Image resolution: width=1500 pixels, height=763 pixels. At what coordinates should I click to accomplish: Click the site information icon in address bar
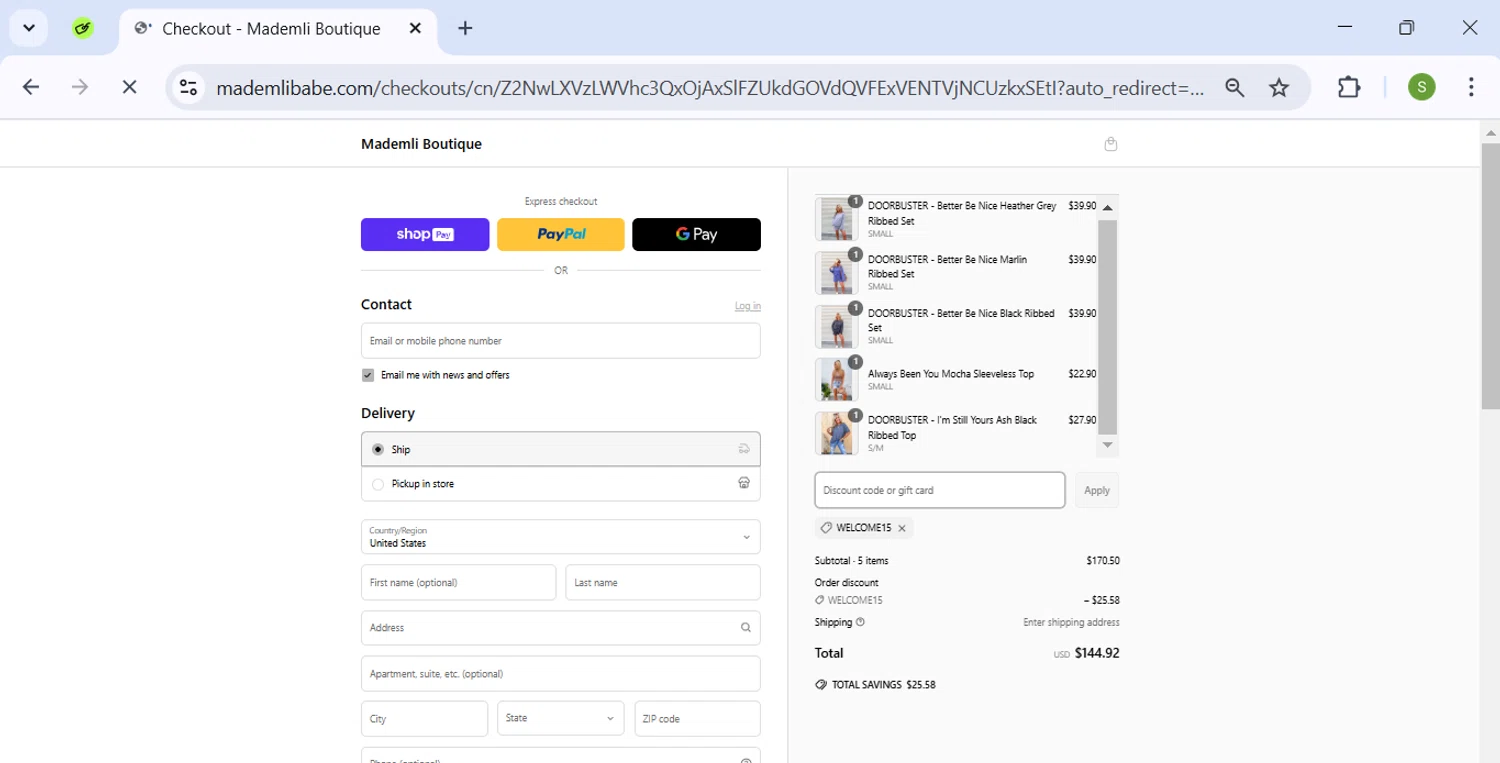(188, 88)
